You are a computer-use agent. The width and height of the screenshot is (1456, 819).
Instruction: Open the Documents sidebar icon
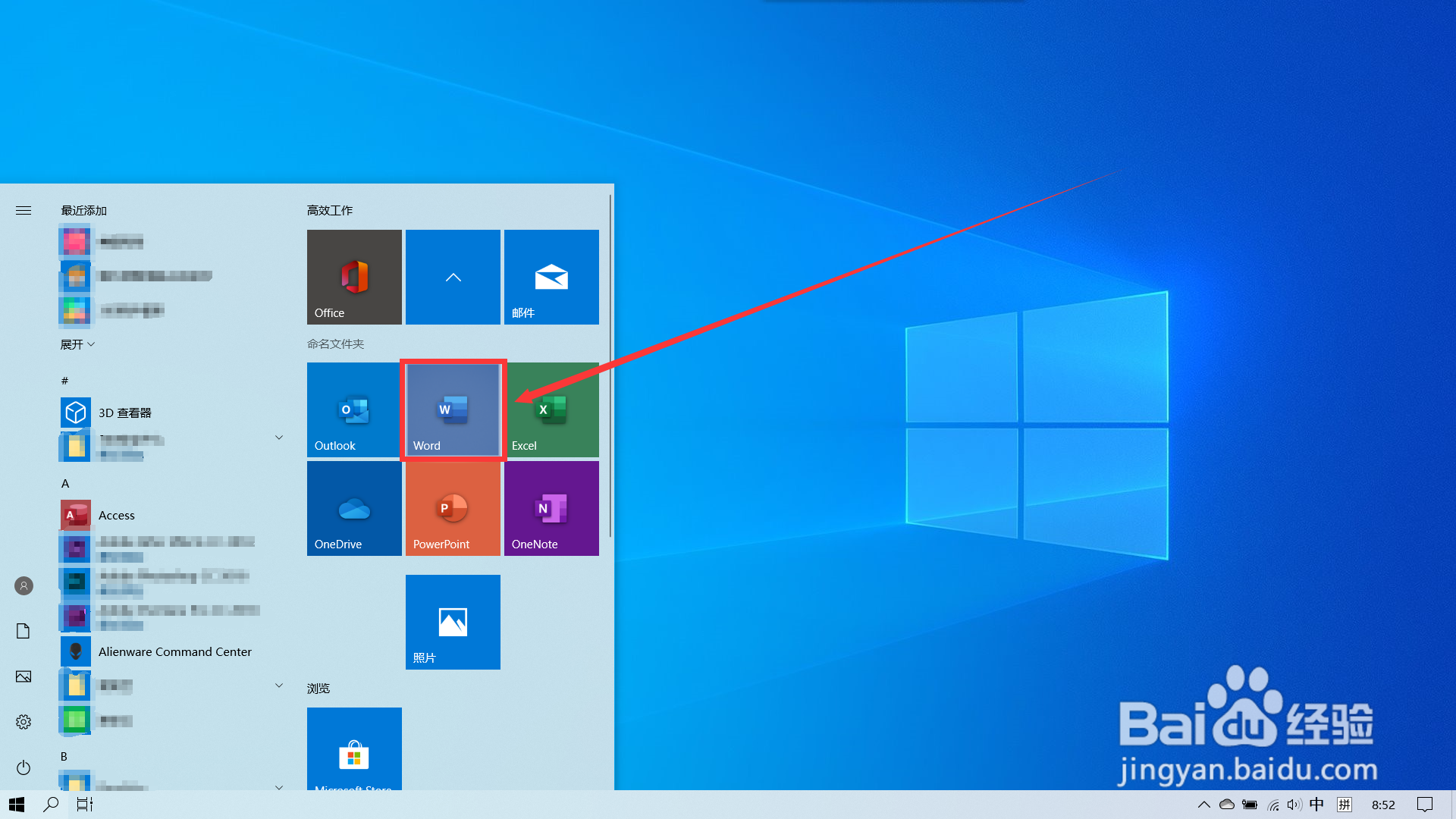pyautogui.click(x=24, y=631)
